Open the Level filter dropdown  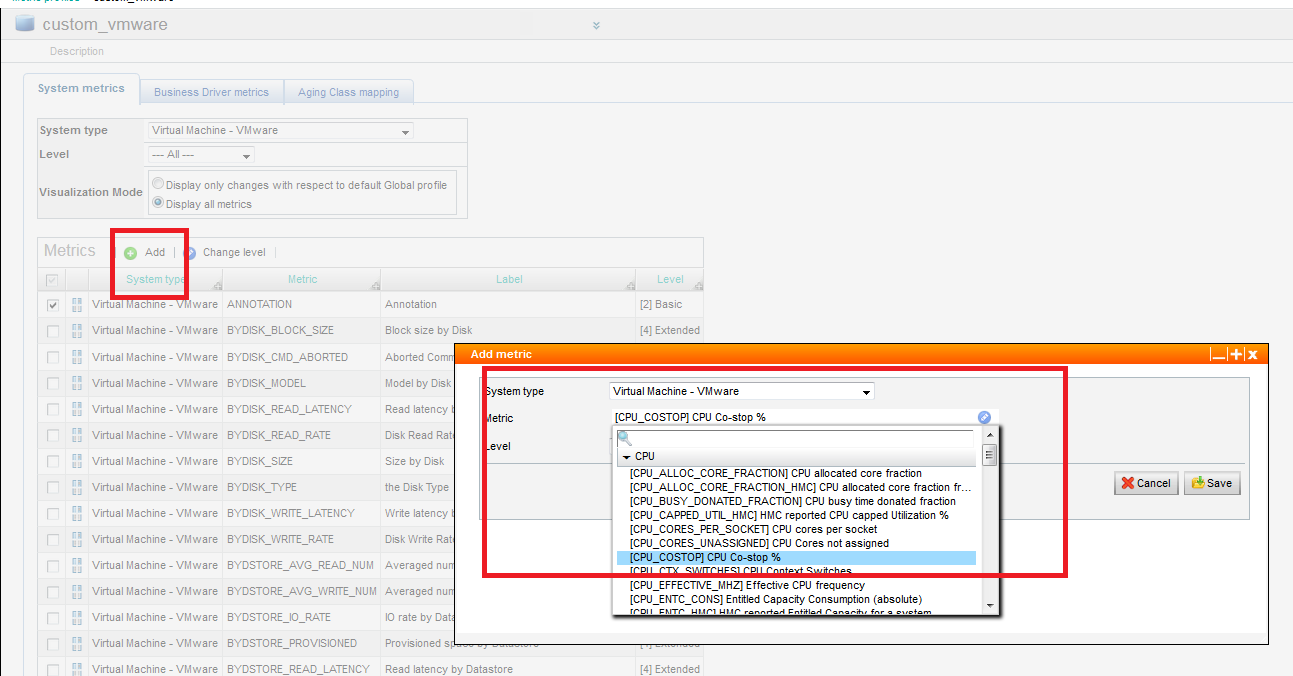pyautogui.click(x=201, y=155)
